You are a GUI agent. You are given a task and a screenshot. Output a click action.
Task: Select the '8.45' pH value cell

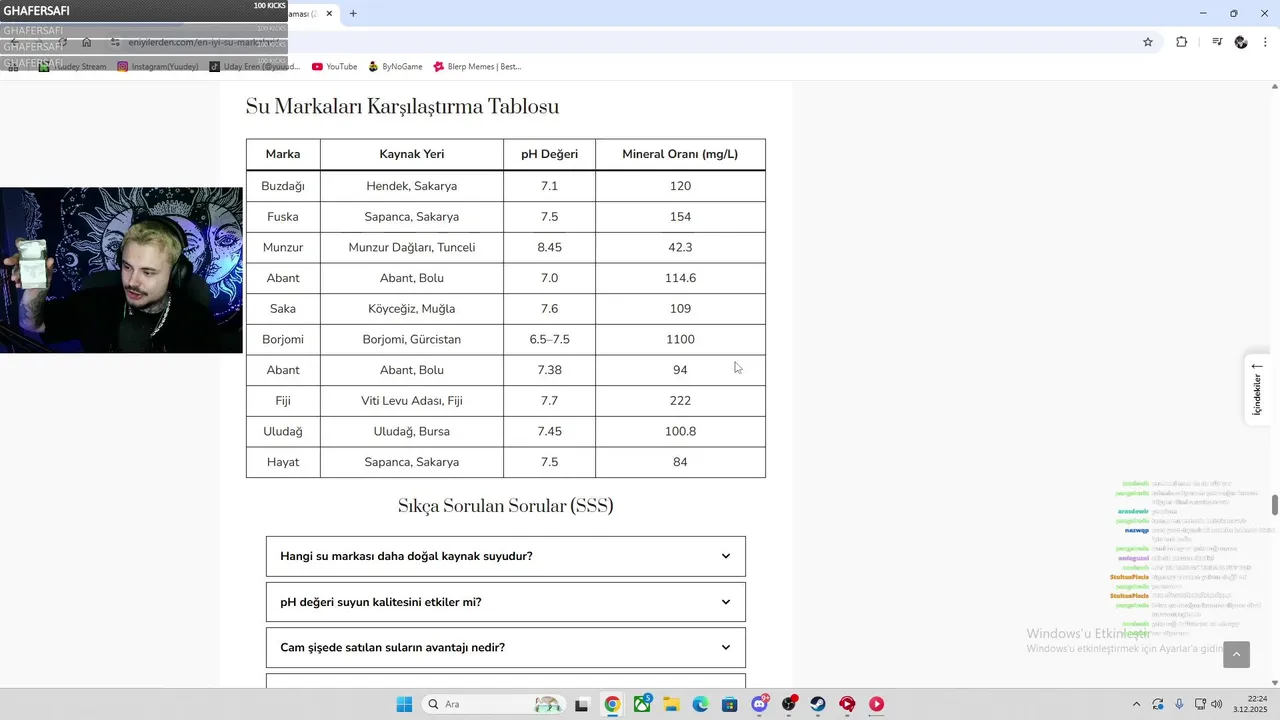pos(549,247)
